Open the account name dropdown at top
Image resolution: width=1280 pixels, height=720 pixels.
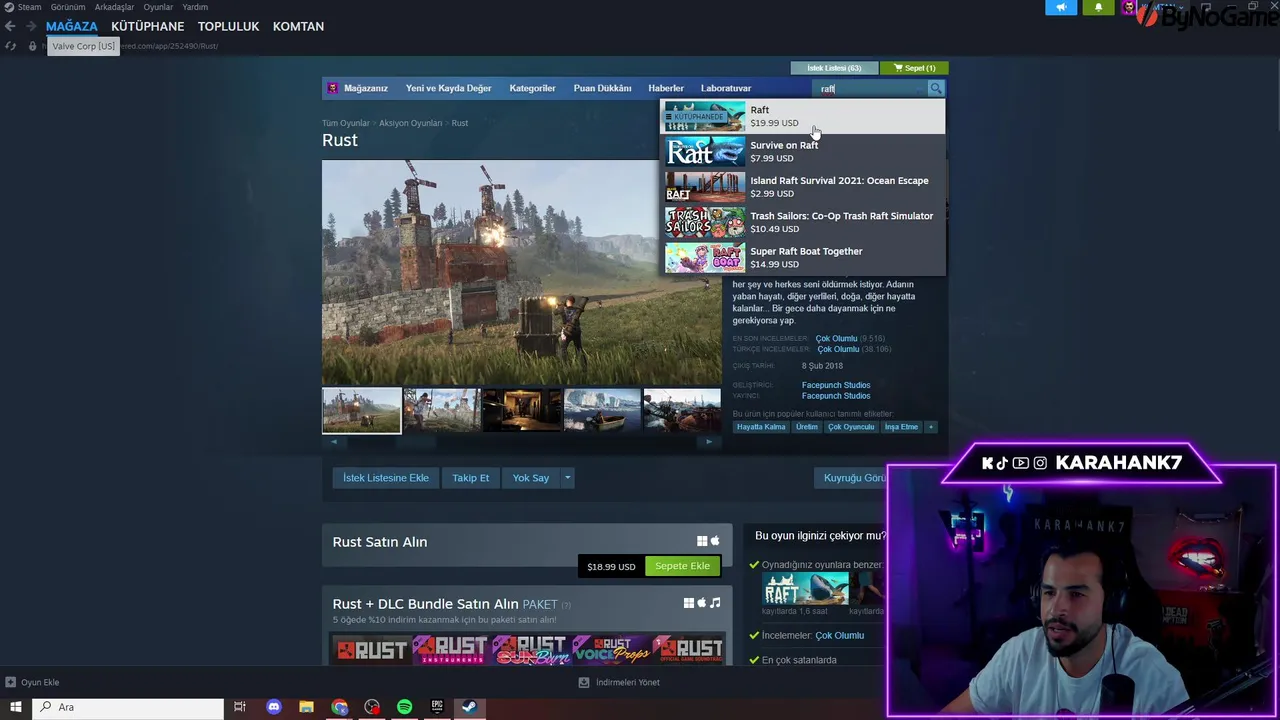(1164, 7)
